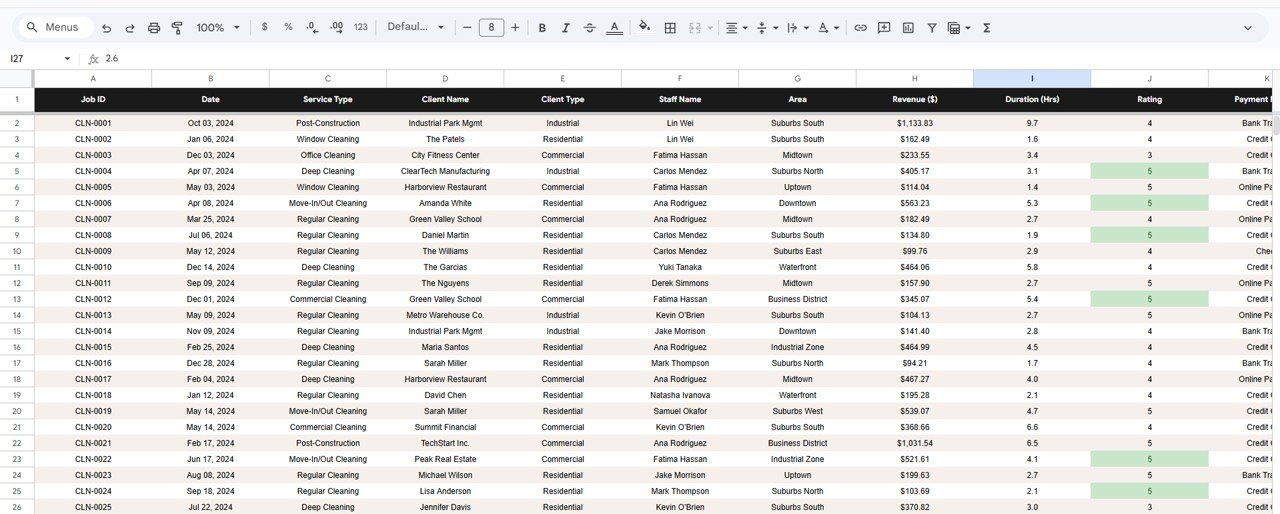The image size is (1280, 514).
Task: Open the 123 number format menu
Action: coord(361,28)
